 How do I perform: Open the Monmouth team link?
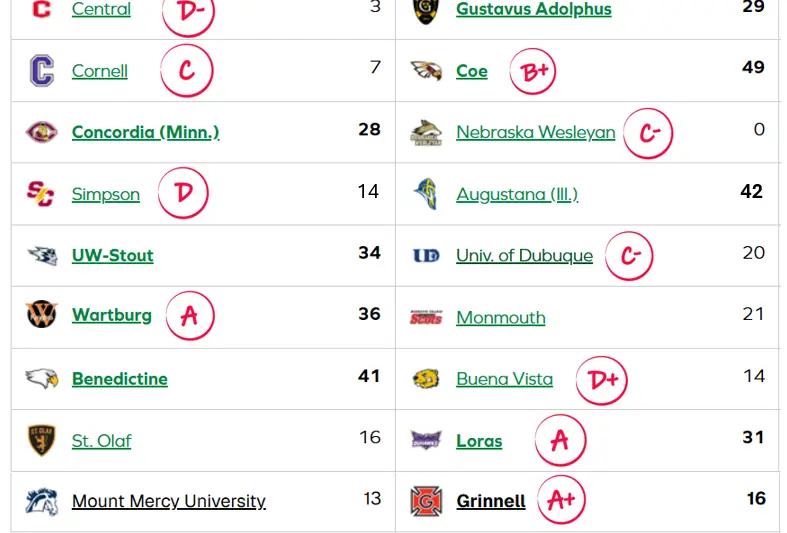tap(500, 318)
